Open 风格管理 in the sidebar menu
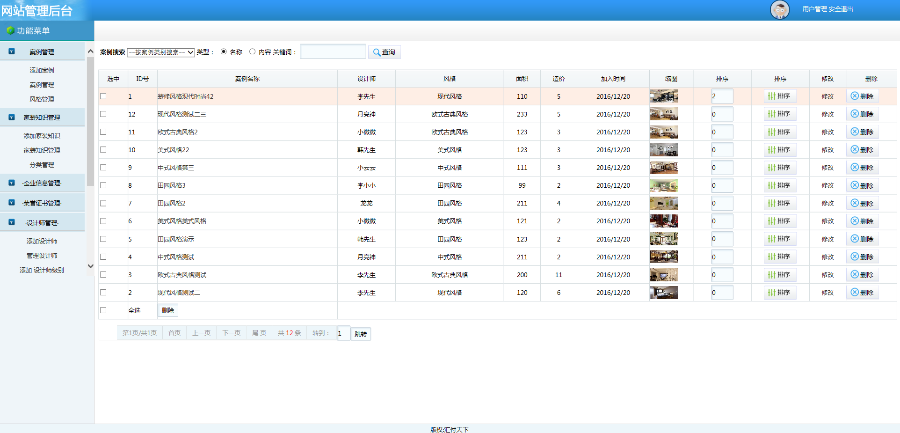This screenshot has height=433, width=900. click(x=42, y=99)
